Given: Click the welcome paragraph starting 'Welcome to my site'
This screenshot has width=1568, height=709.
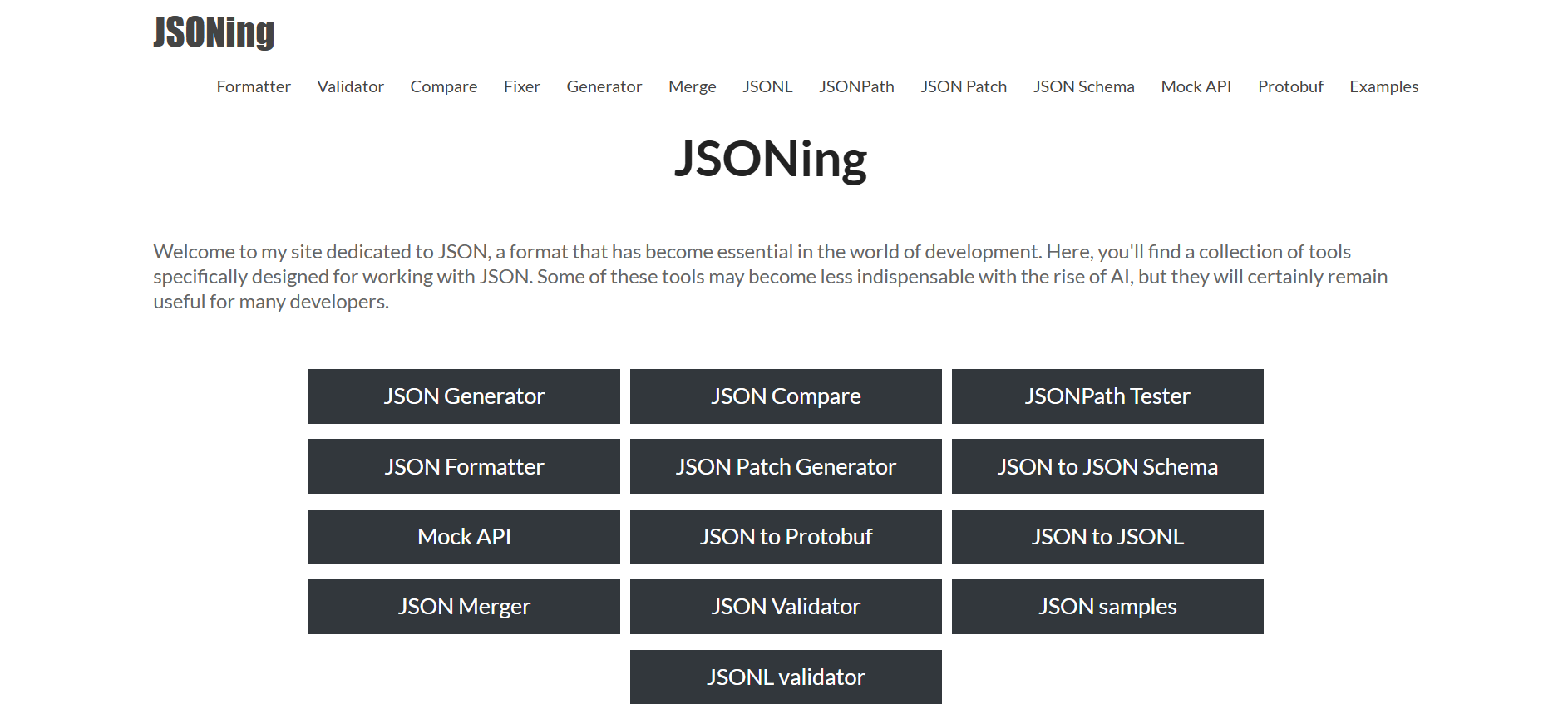Looking at the screenshot, I should tap(771, 276).
